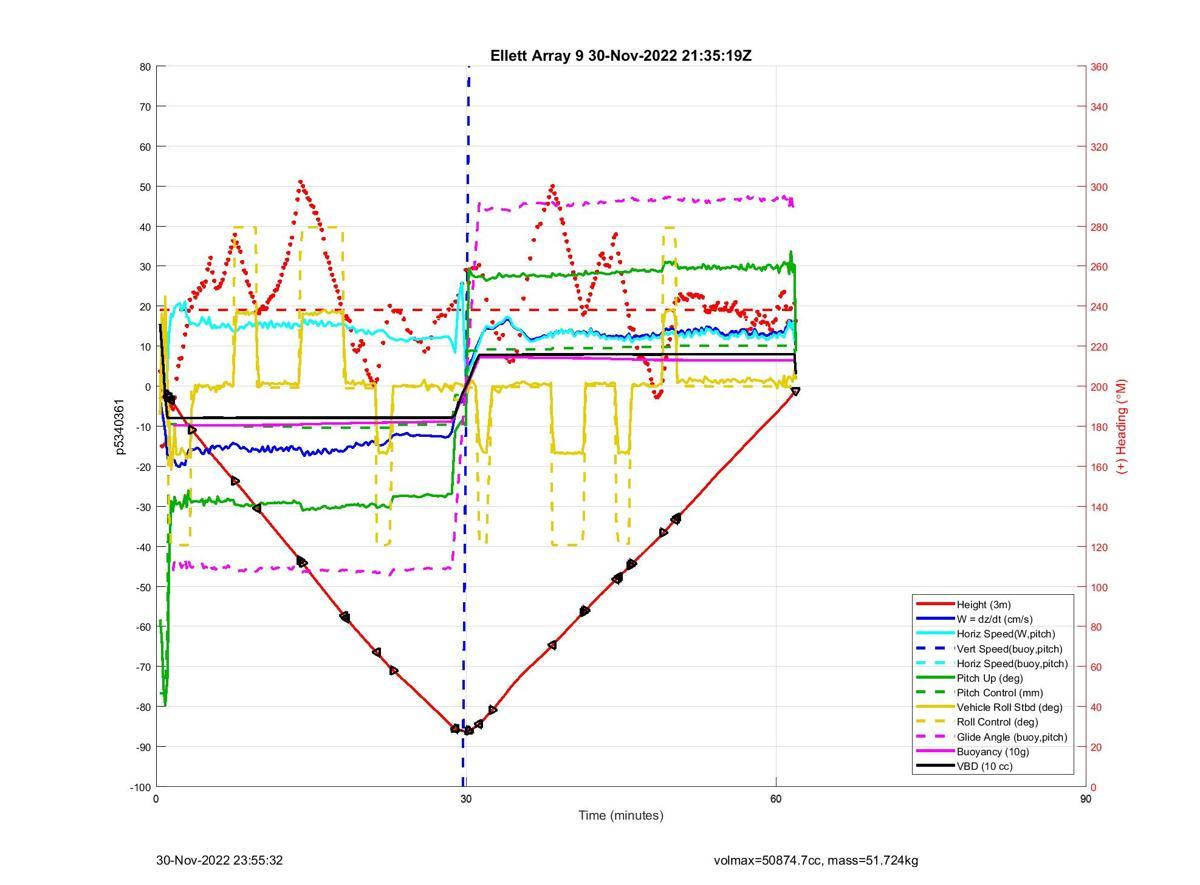Click the left axis tick label "10"

click(x=145, y=347)
